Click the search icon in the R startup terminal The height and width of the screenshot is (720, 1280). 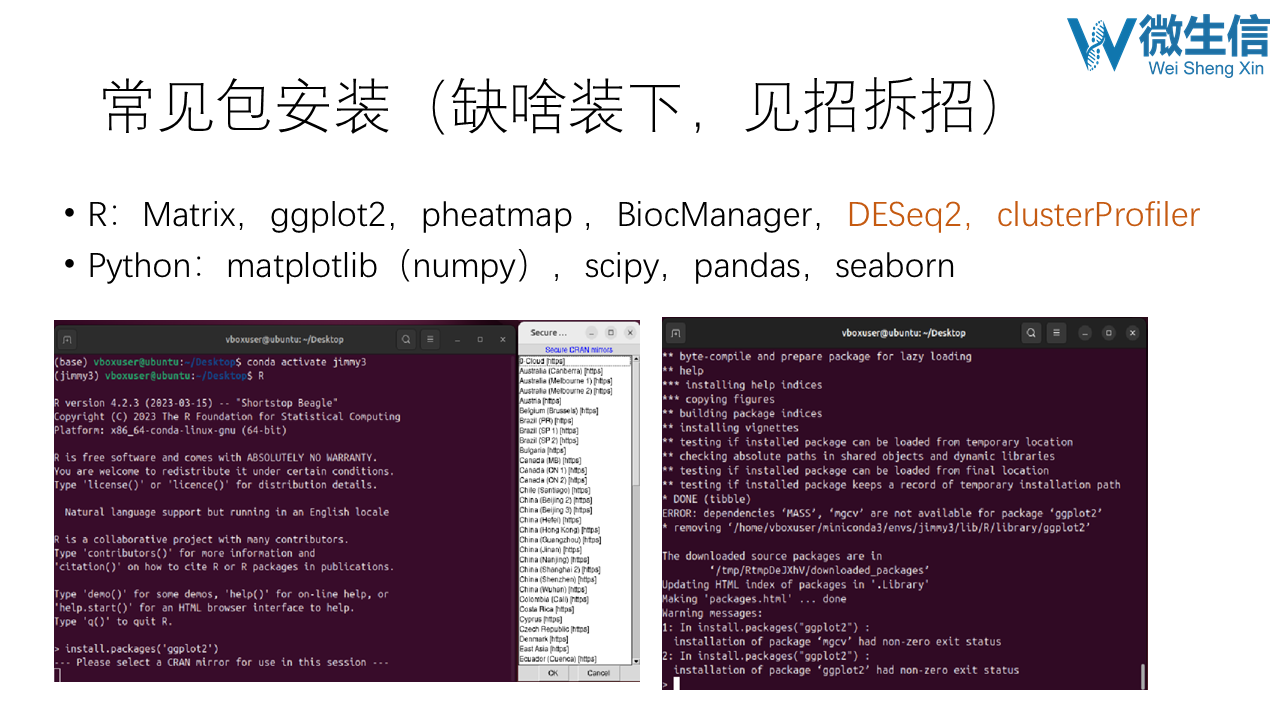(x=406, y=339)
